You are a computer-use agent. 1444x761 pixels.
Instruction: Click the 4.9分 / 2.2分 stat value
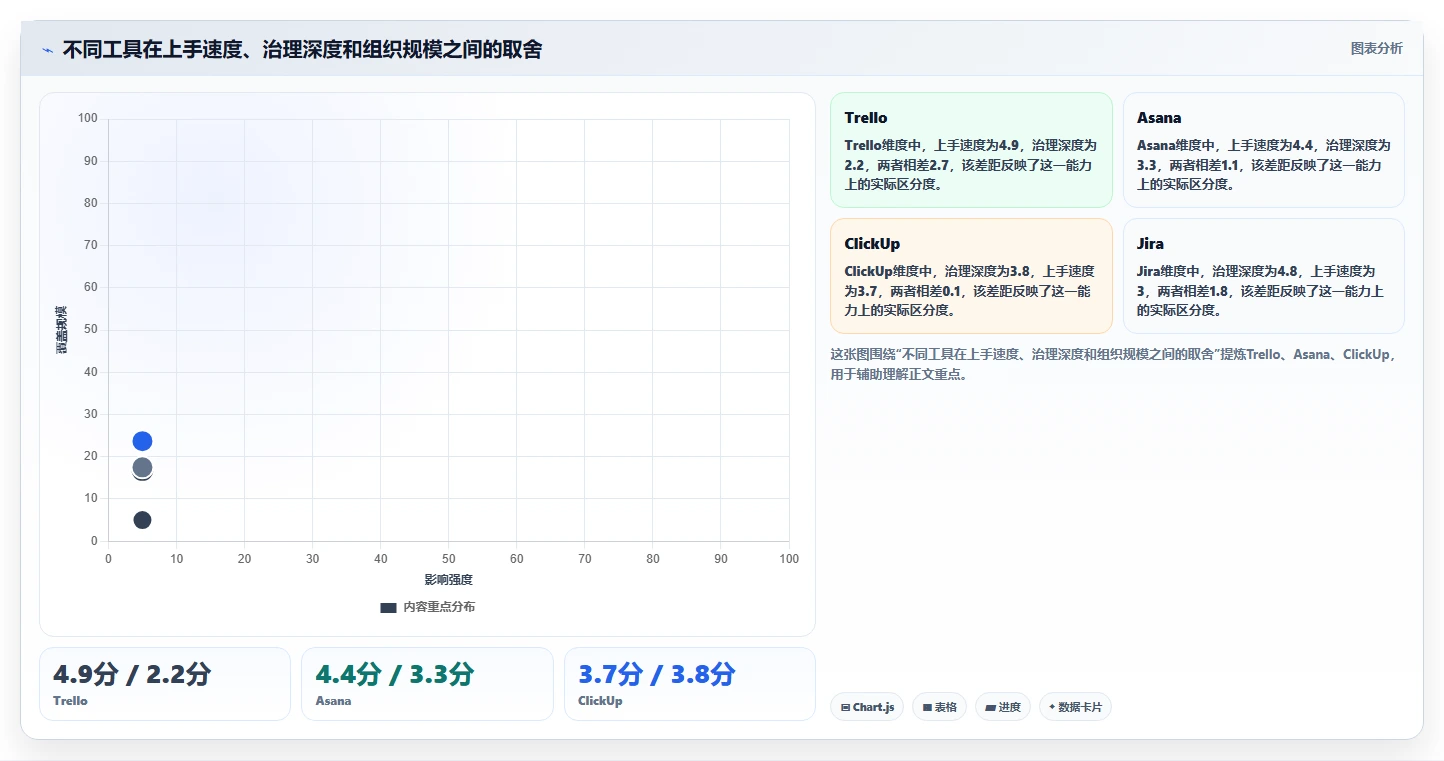click(132, 674)
